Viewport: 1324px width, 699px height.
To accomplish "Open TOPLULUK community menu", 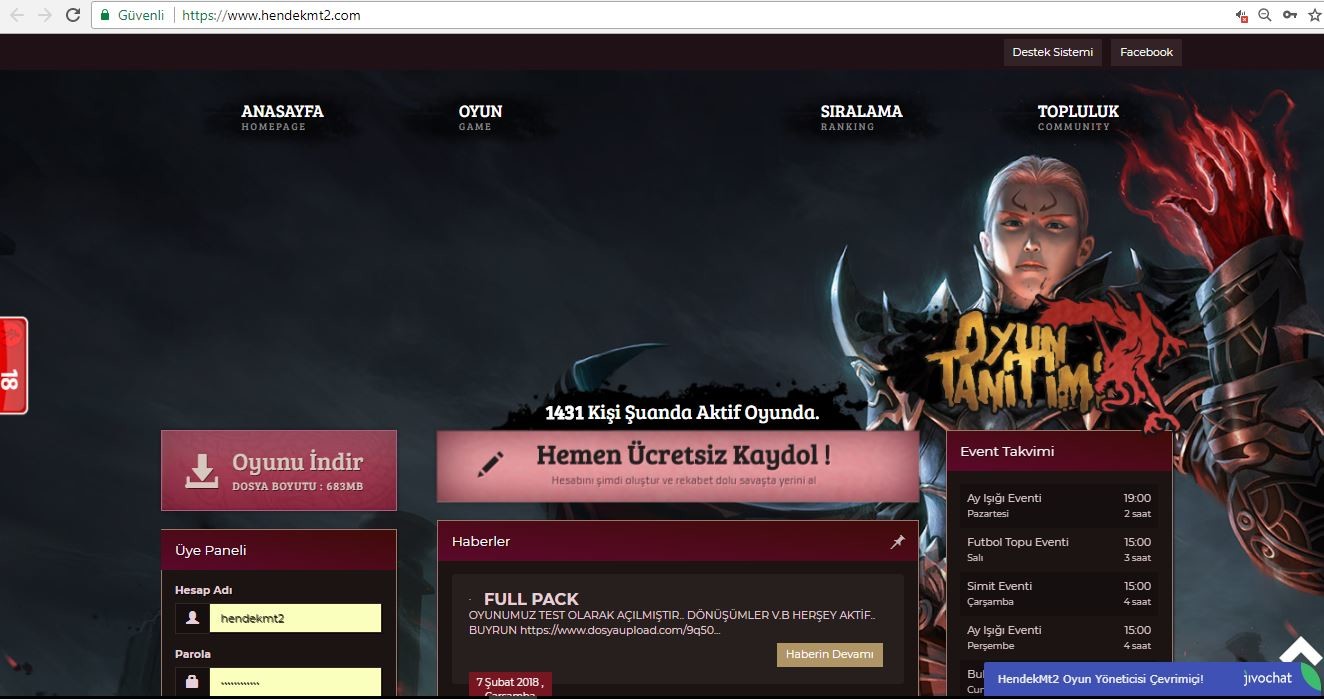I will (x=1078, y=117).
